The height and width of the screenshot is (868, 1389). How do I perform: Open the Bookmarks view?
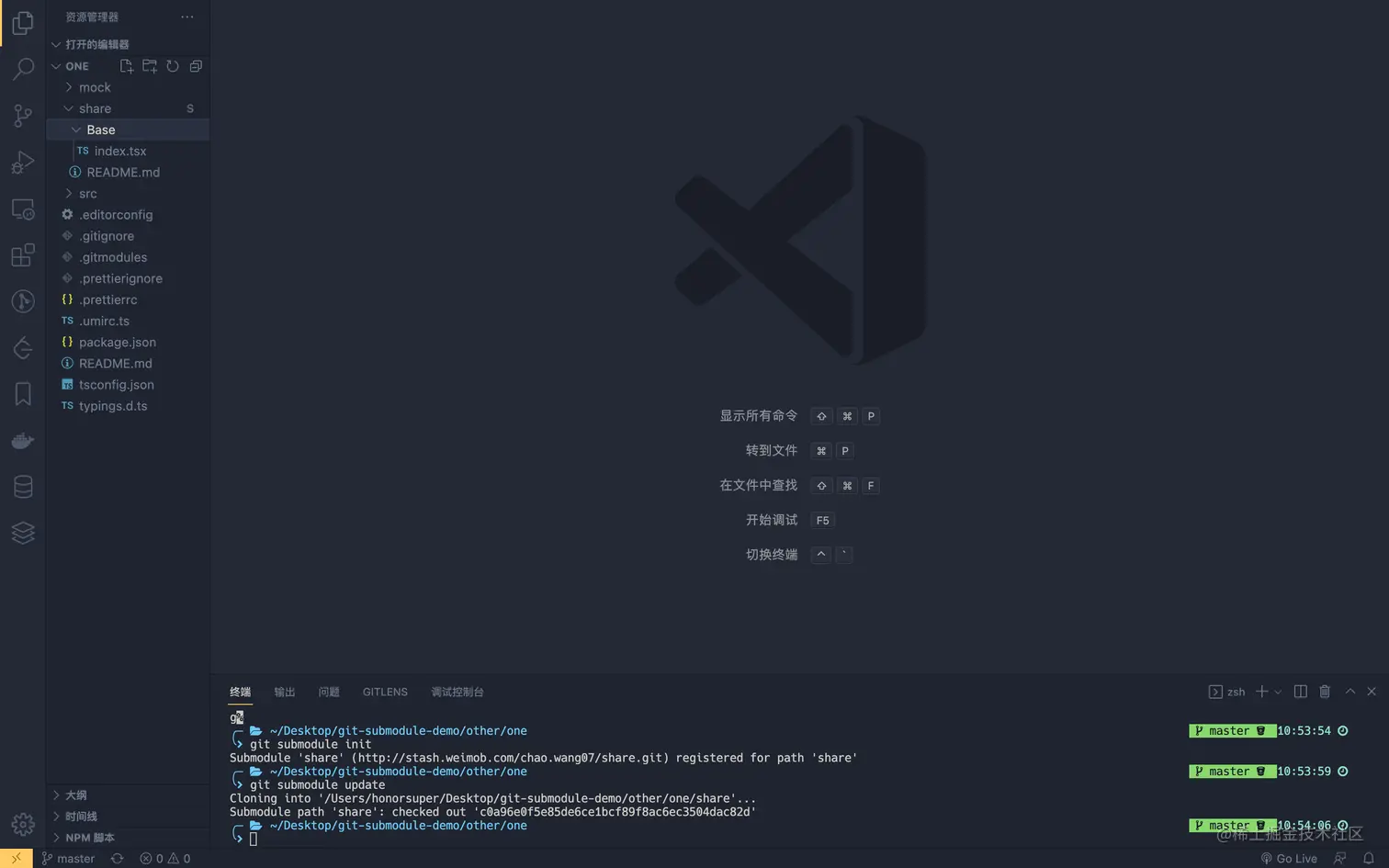click(x=23, y=394)
